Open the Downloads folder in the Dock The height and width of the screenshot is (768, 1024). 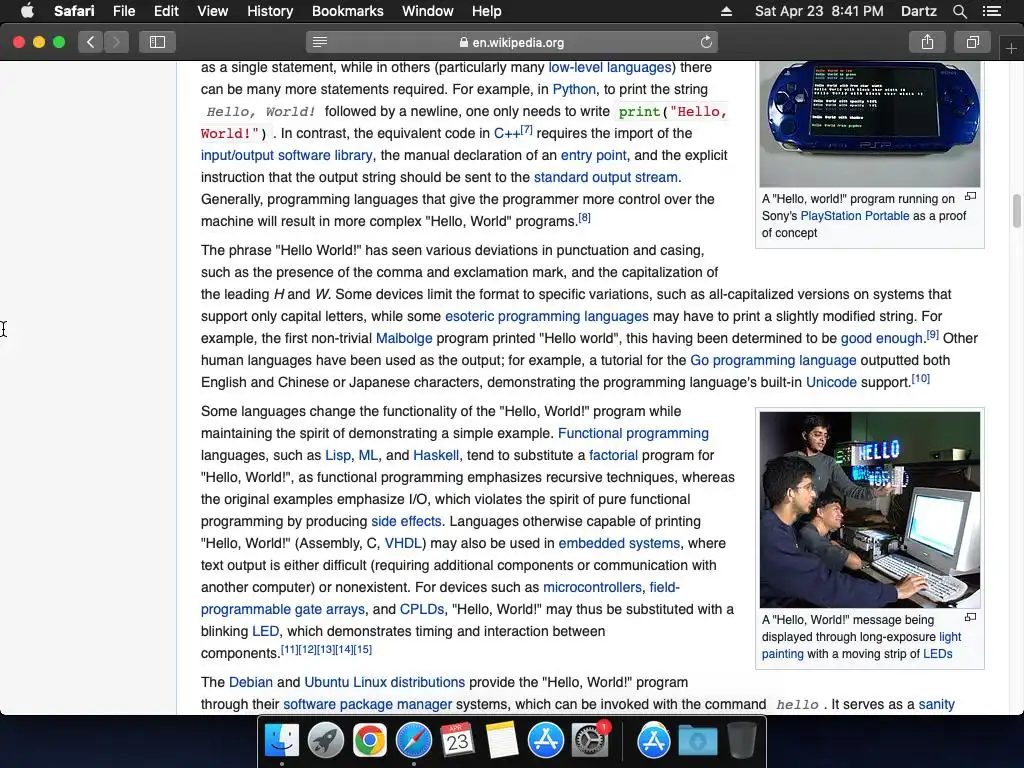pyautogui.click(x=697, y=741)
